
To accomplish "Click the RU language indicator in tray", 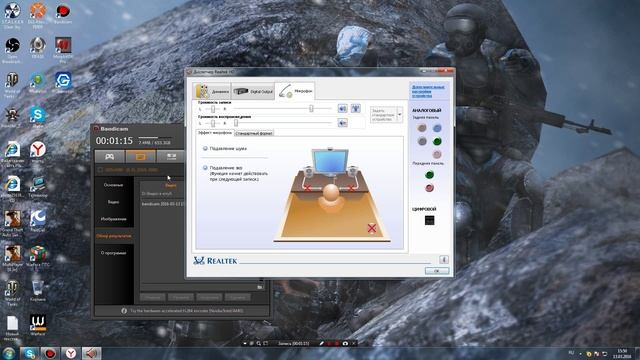I will click(x=571, y=353).
